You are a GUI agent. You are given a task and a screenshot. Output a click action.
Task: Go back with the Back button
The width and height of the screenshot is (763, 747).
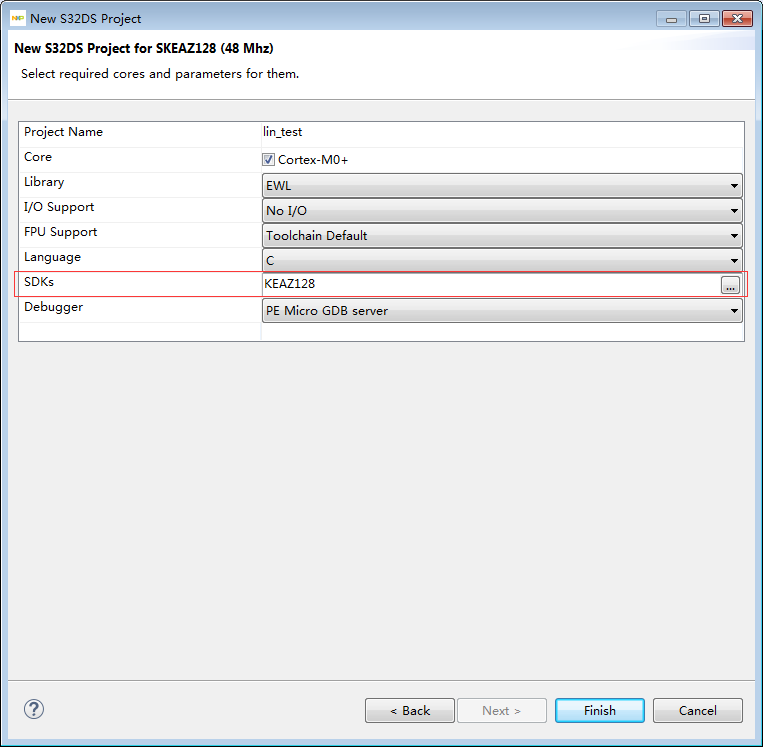pyautogui.click(x=410, y=711)
